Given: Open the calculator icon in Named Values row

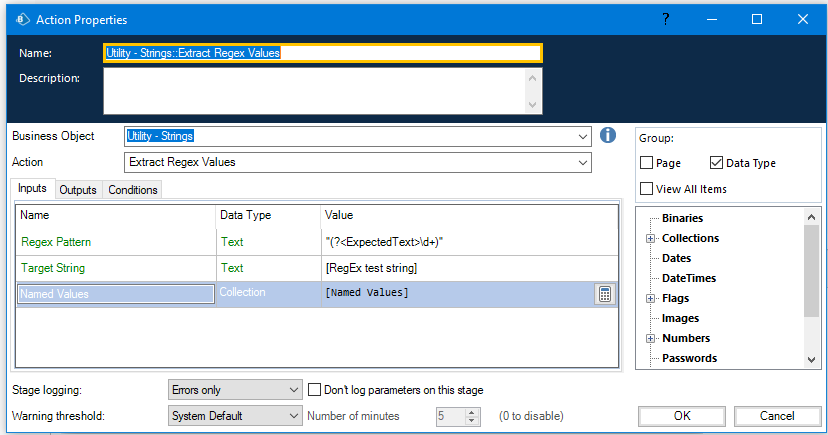Looking at the screenshot, I should pyautogui.click(x=604, y=293).
